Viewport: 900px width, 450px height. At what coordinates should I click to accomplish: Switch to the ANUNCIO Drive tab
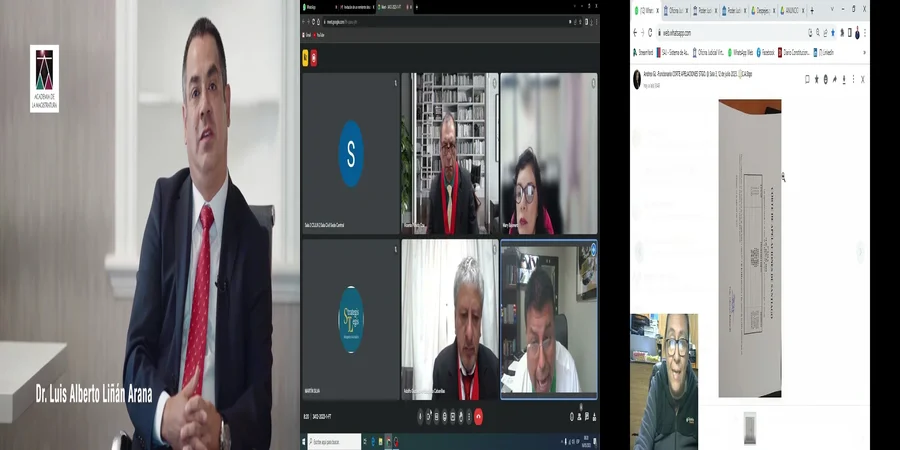point(793,10)
